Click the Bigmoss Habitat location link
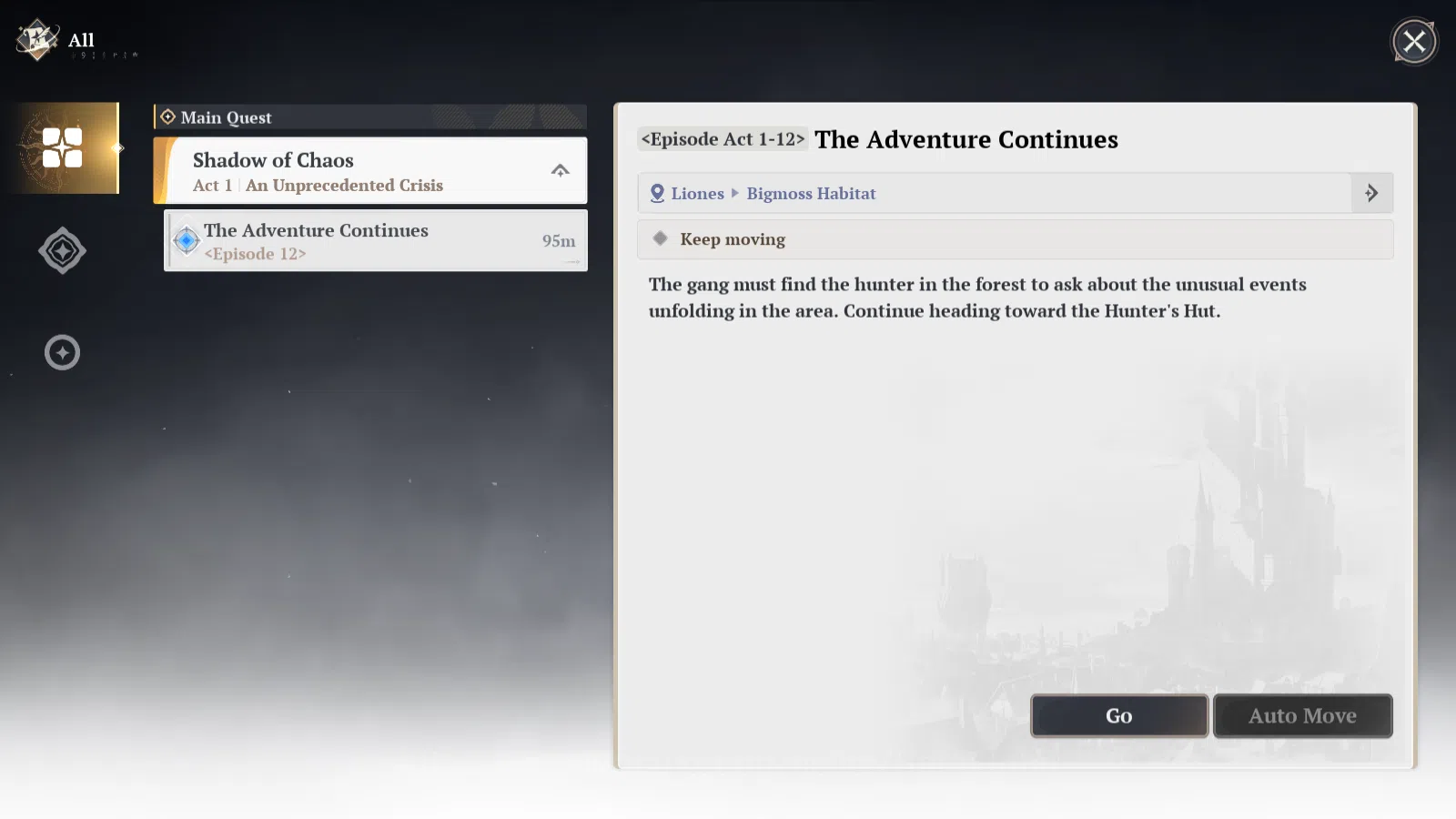1456x819 pixels. click(x=811, y=193)
